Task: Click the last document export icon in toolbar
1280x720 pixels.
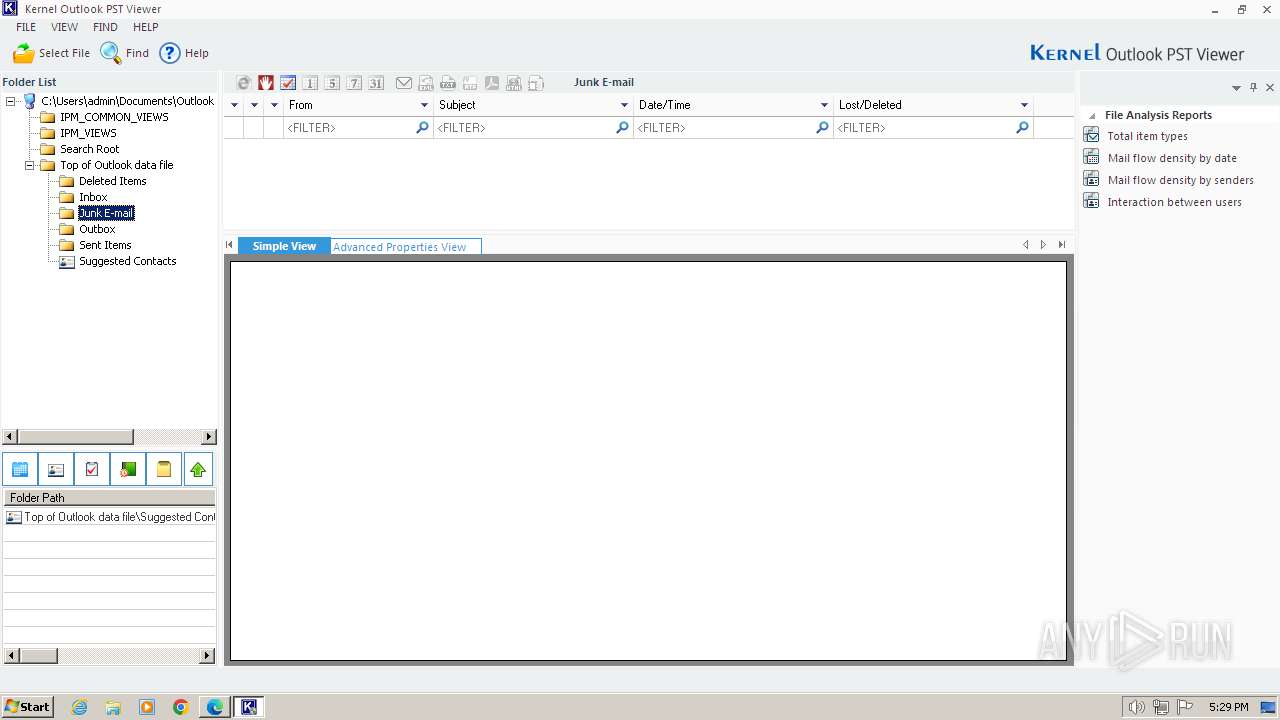Action: pos(536,83)
